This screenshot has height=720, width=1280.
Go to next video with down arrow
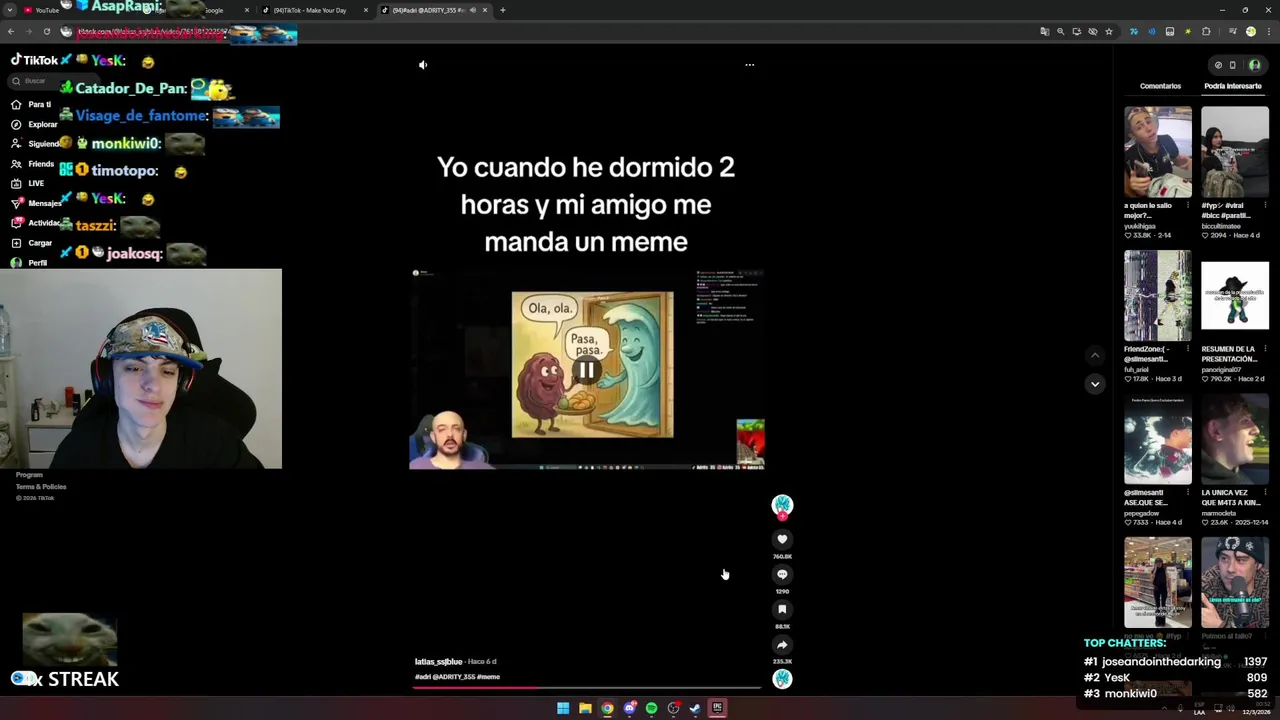(x=1095, y=384)
